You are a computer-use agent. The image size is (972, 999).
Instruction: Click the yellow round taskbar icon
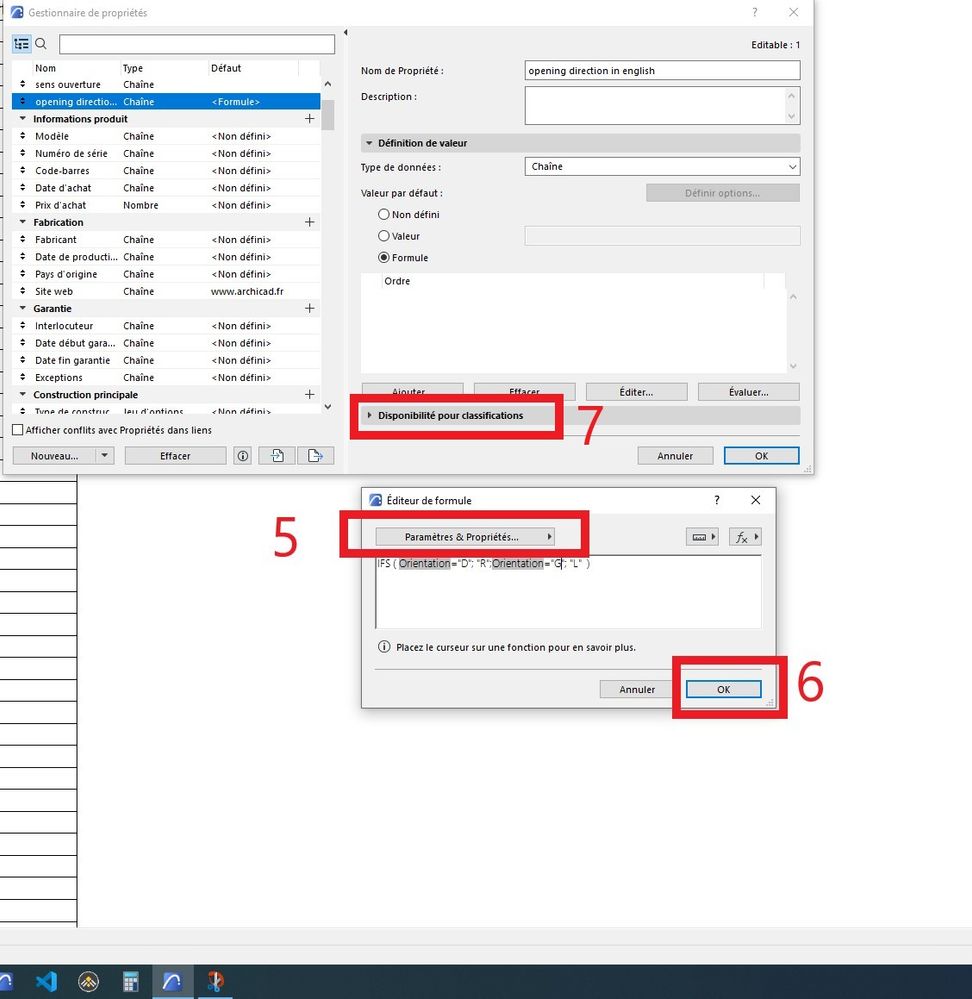[x=89, y=981]
